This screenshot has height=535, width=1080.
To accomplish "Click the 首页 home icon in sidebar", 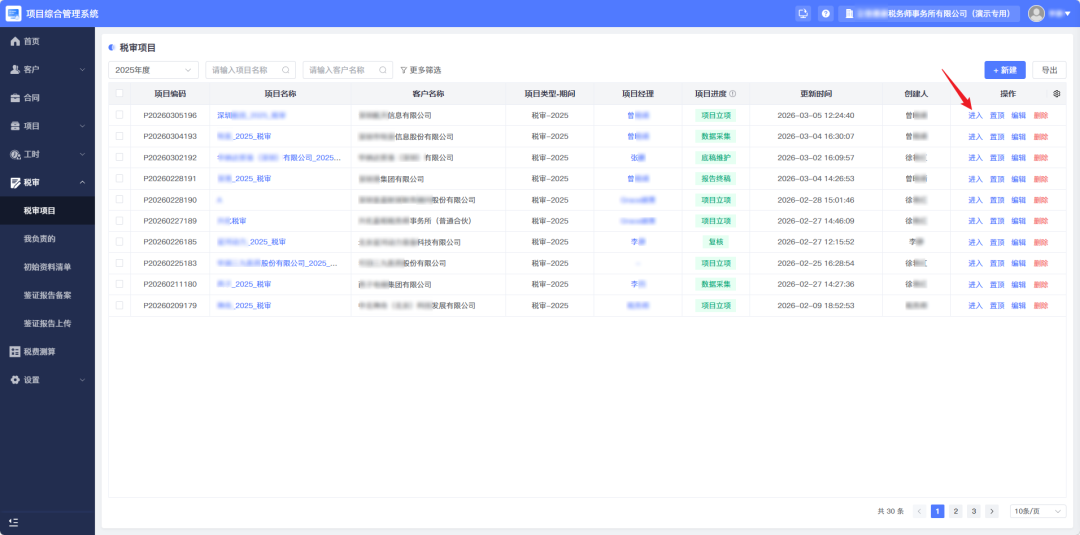I will click(x=15, y=41).
